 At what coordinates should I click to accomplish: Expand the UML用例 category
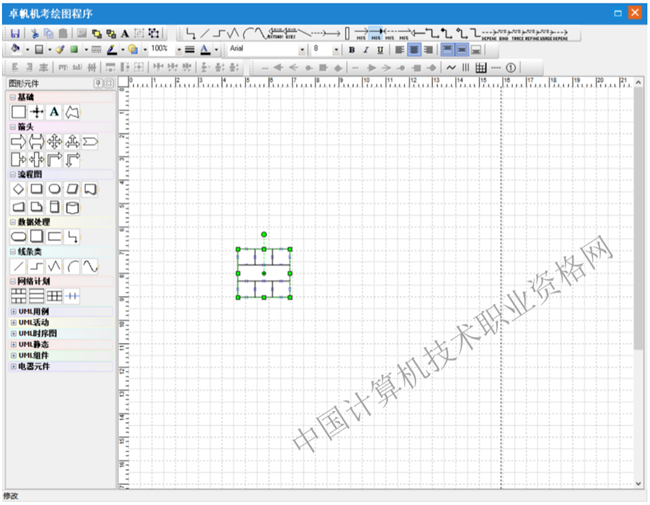[x=13, y=312]
